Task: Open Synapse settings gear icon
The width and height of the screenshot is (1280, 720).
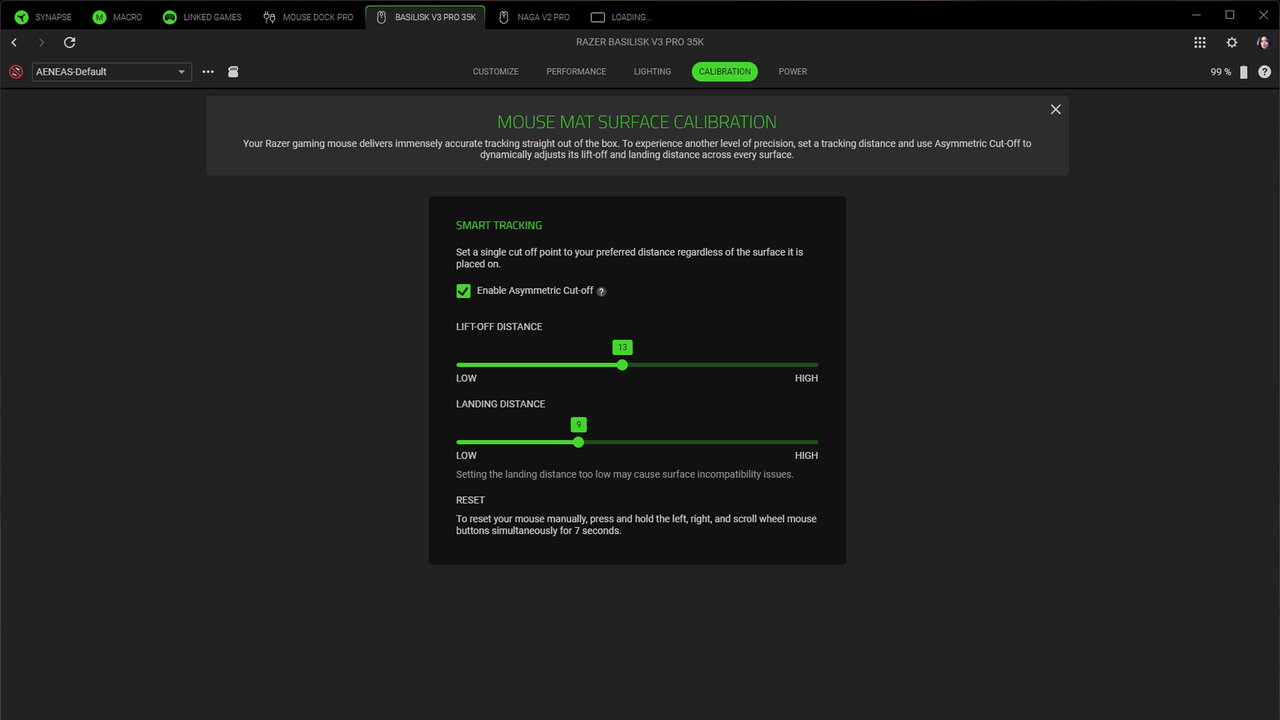Action: coord(1232,43)
